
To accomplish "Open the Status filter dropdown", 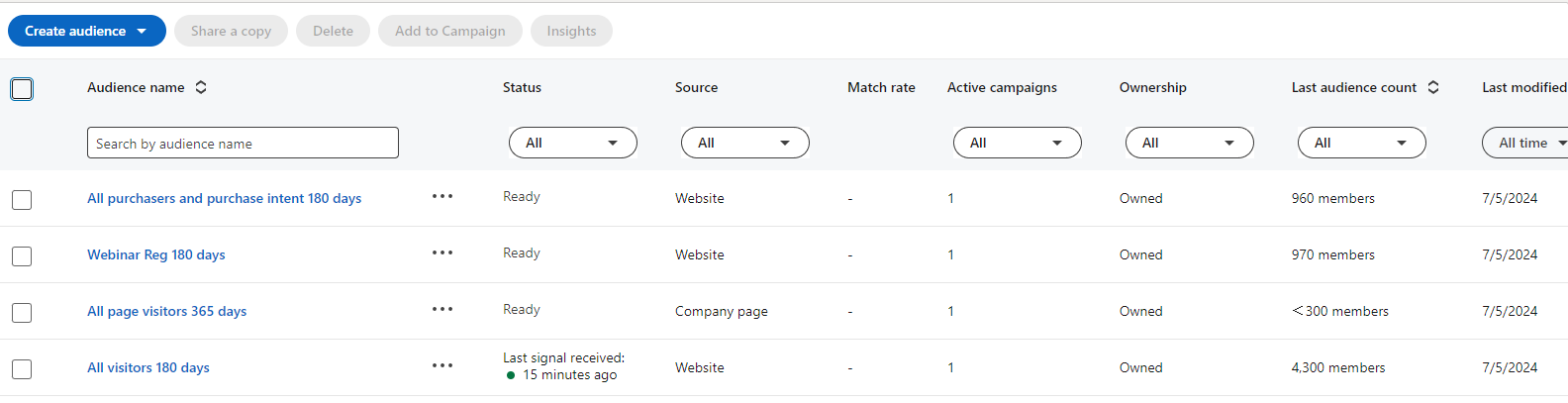I will pos(573,143).
